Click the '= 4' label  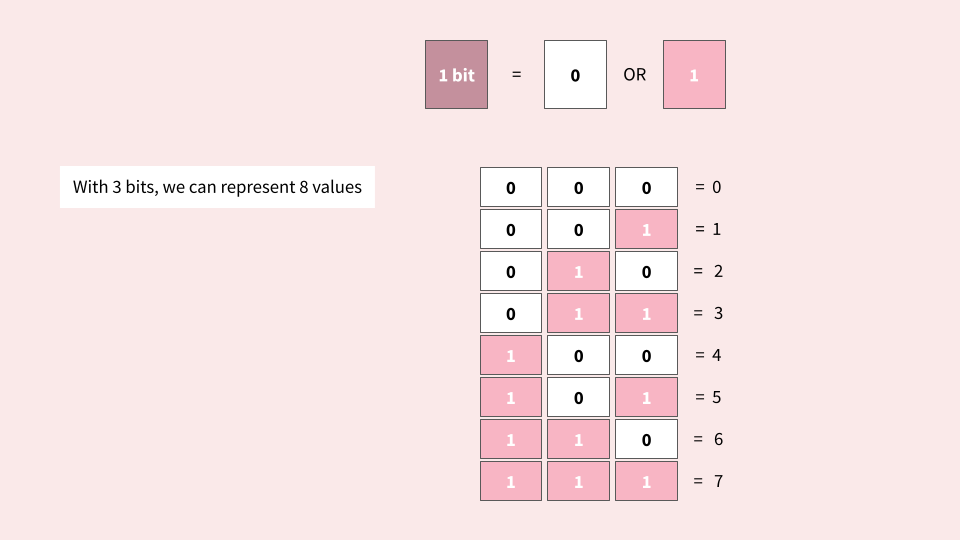point(708,355)
